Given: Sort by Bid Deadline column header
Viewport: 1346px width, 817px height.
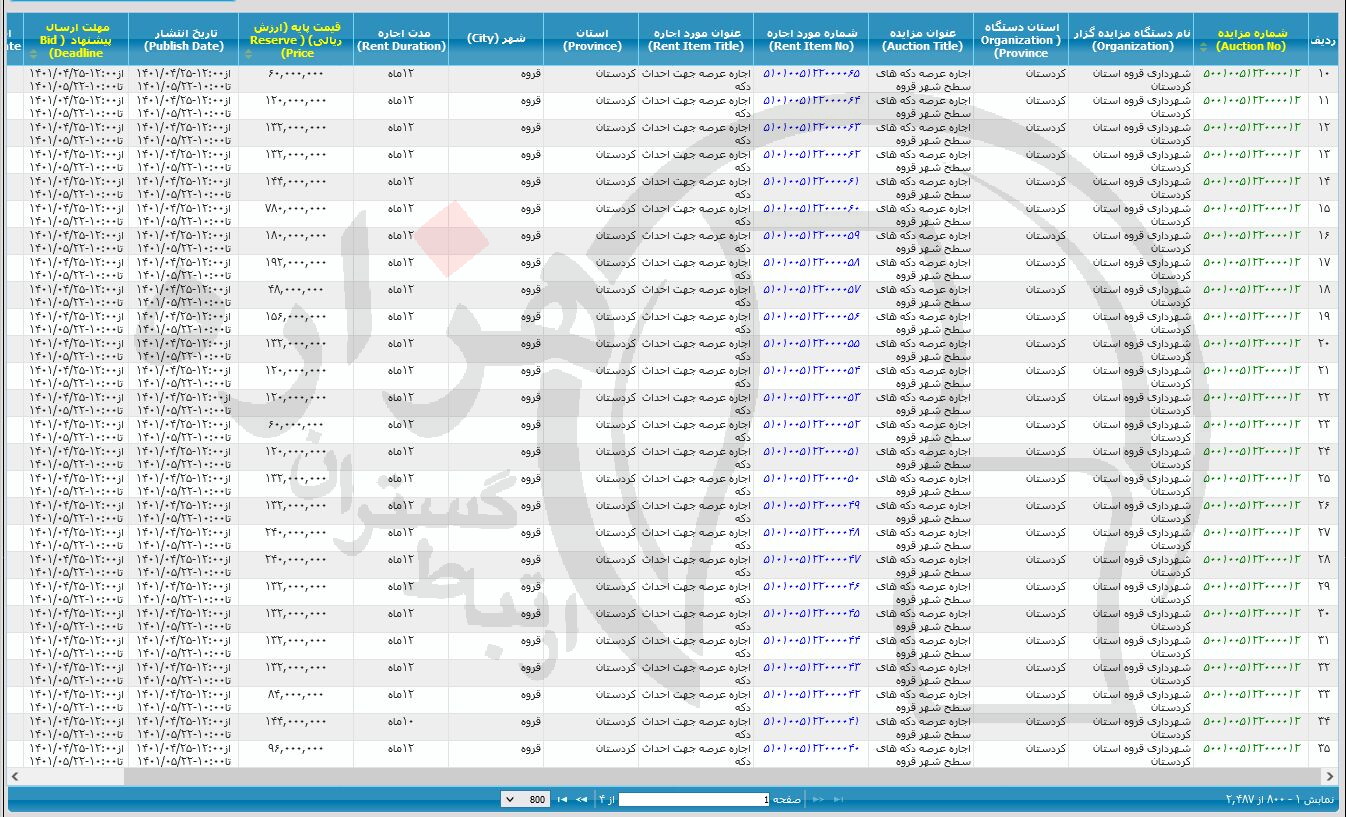Looking at the screenshot, I should (77, 39).
